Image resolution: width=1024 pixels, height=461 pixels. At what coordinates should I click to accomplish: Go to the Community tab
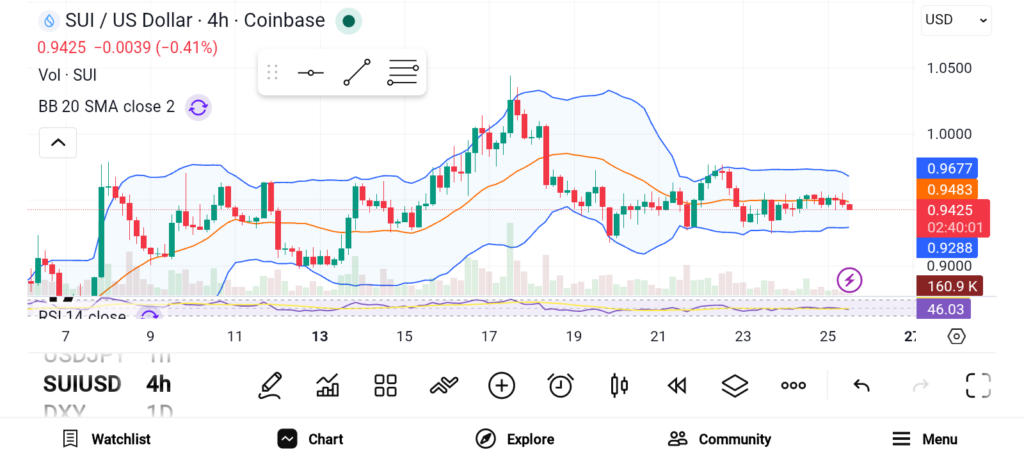click(x=719, y=439)
